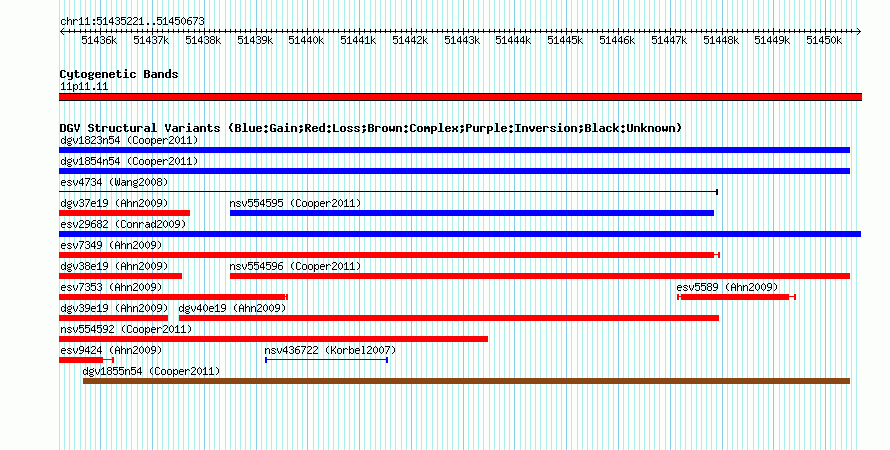Click the esv9424 (Ahn2009) short red bar
Image resolution: width=890 pixels, height=450 pixels.
pyautogui.click(x=86, y=360)
